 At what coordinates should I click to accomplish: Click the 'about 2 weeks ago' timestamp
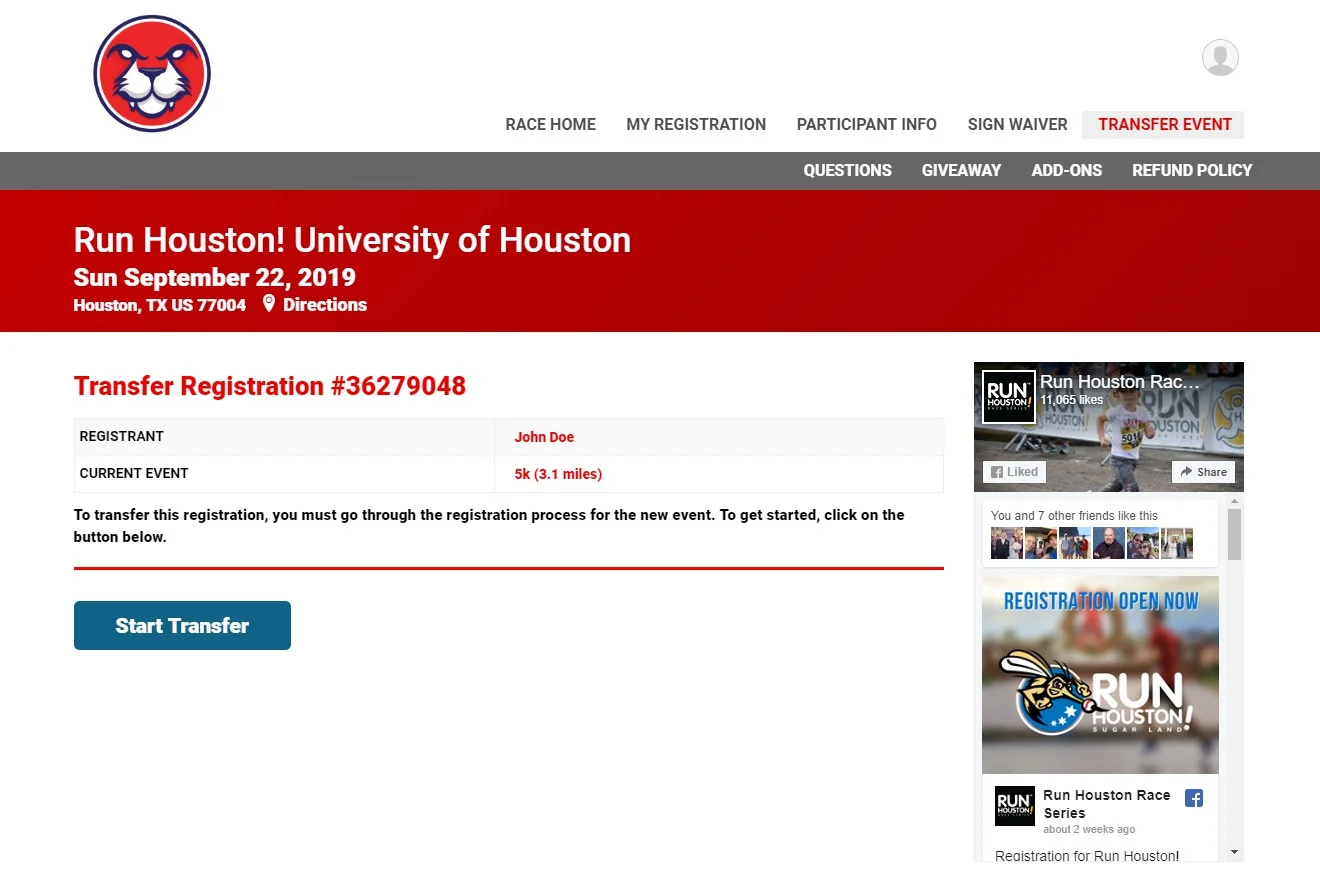coord(1089,829)
